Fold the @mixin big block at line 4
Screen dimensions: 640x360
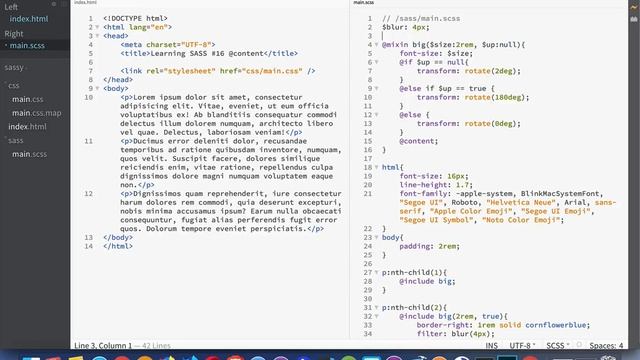[376, 45]
